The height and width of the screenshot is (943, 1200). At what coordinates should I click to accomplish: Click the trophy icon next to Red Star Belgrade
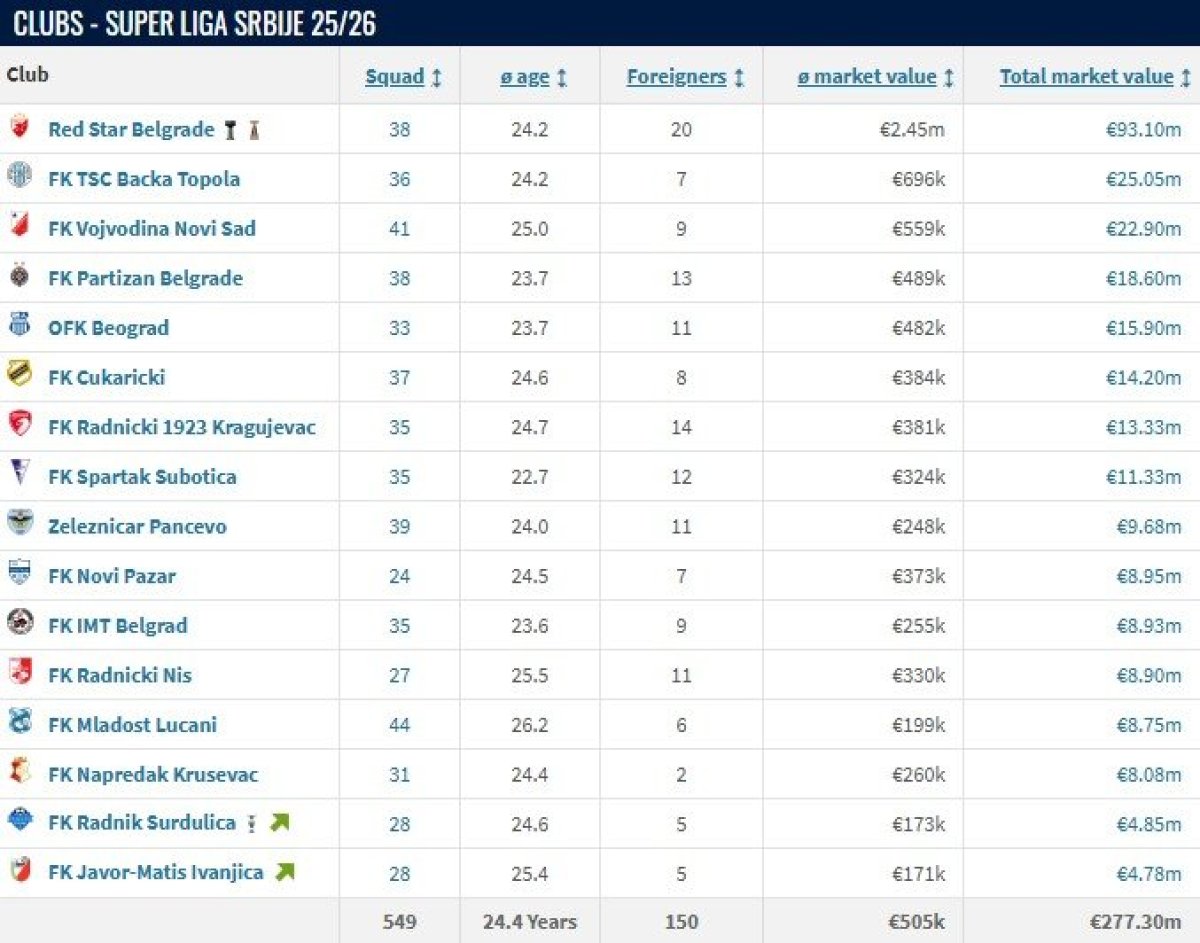click(x=232, y=129)
